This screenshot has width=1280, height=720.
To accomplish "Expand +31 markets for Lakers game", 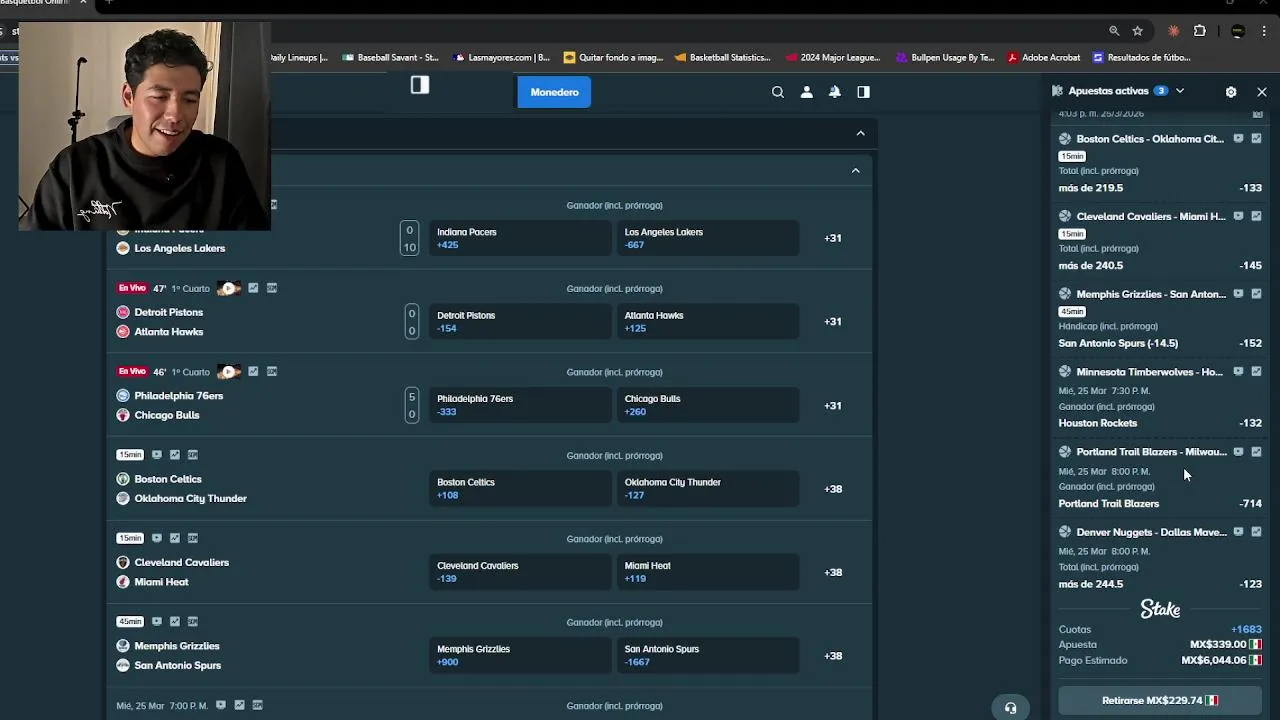I will (x=833, y=238).
